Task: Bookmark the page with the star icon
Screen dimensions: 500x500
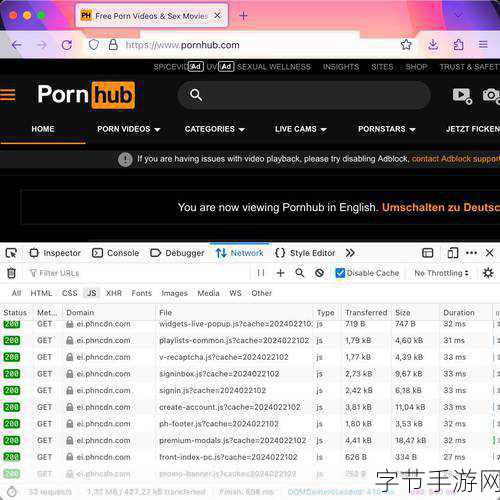Action: (x=406, y=44)
